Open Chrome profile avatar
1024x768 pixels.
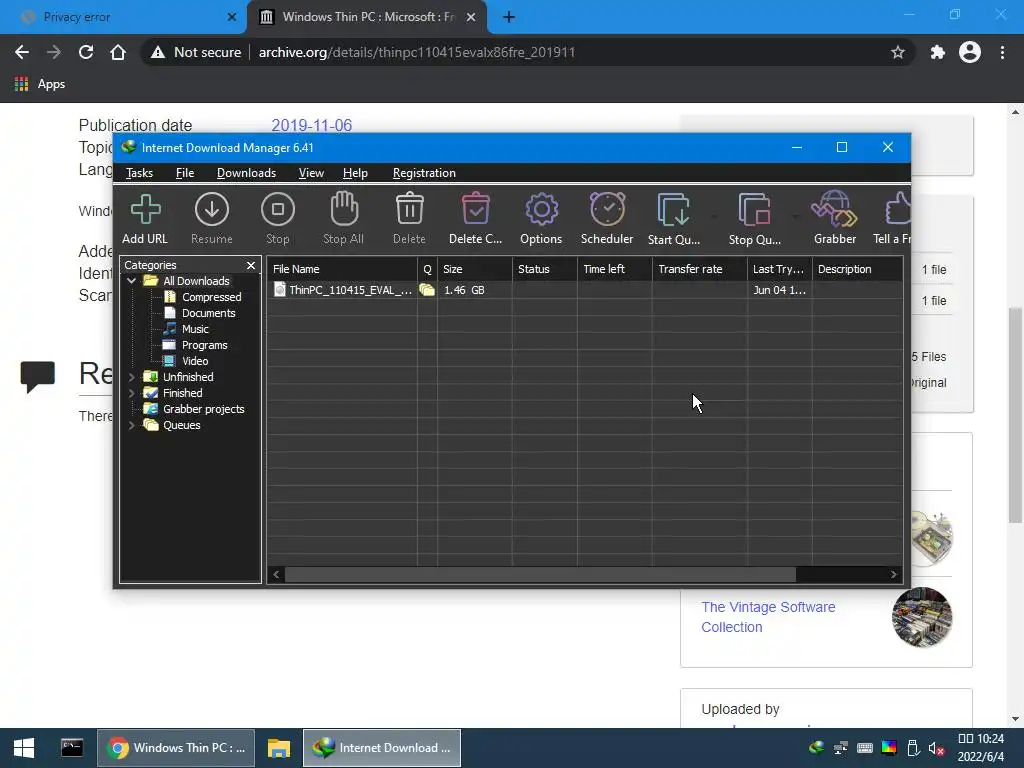tap(970, 52)
